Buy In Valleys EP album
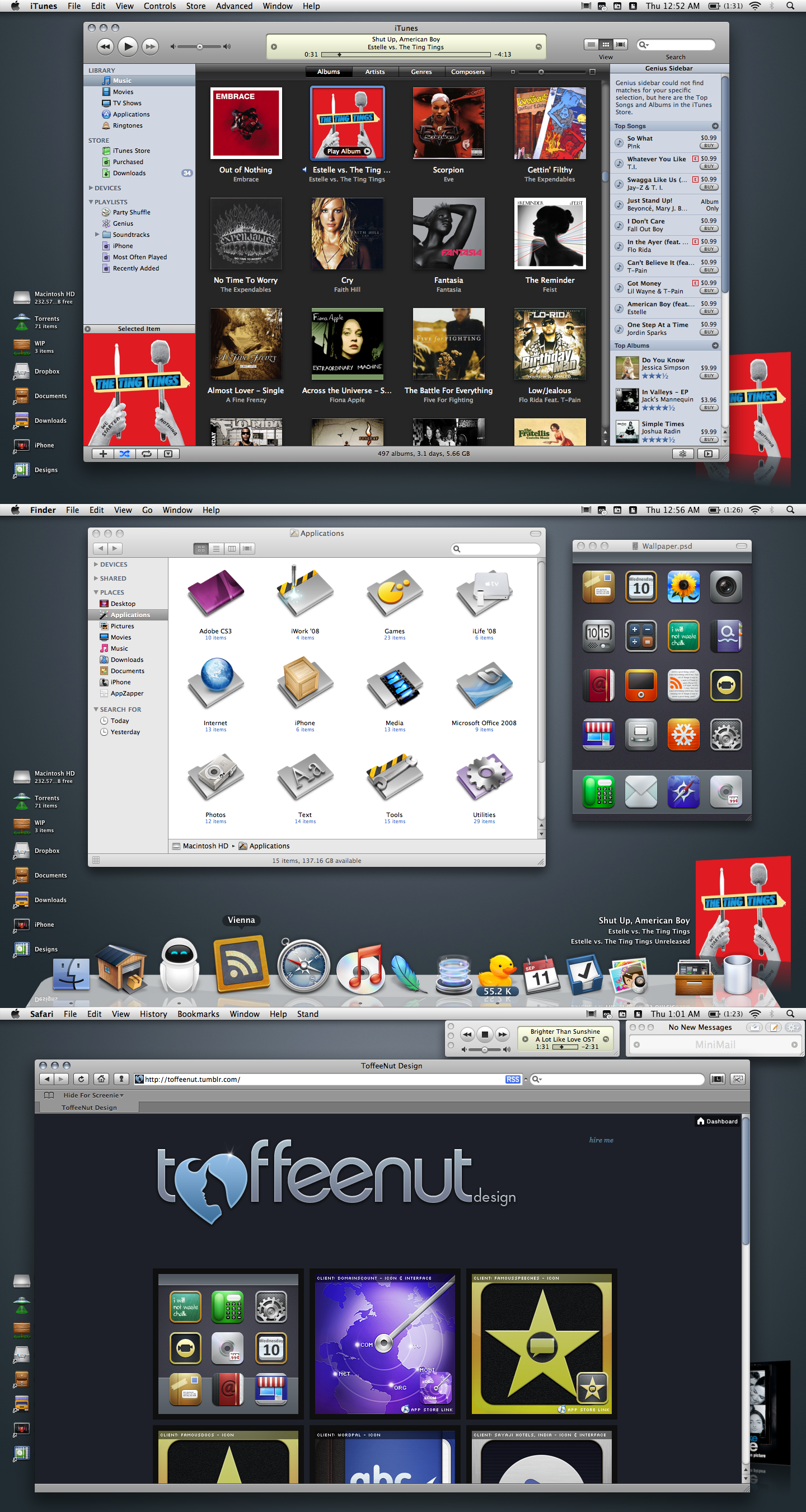Screen dimensions: 806x1512 coord(709,407)
